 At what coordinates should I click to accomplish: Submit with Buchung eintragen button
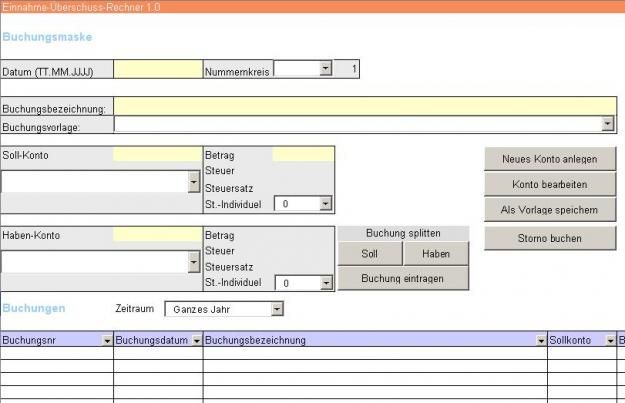click(x=403, y=278)
